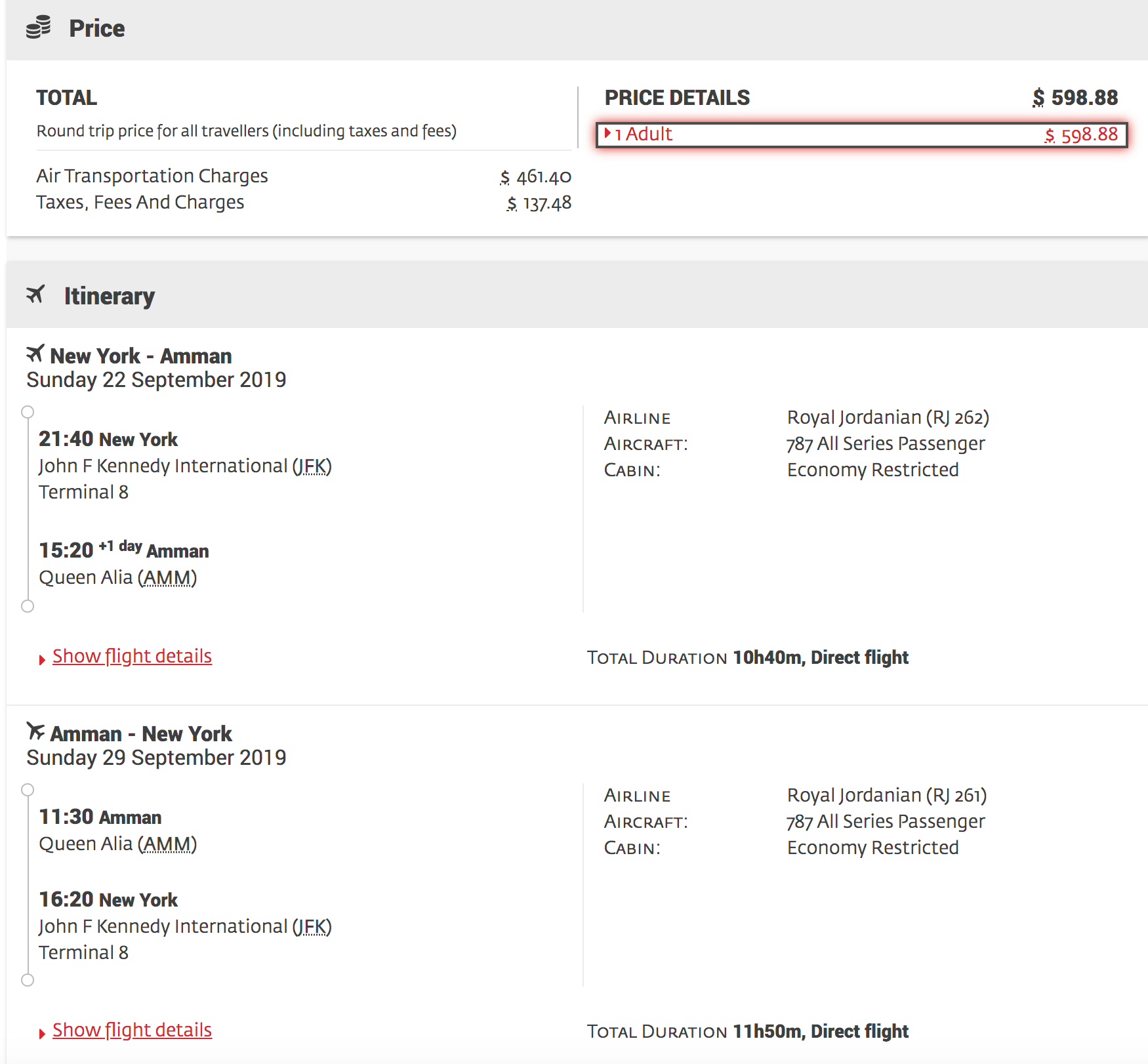1148x1064 pixels.
Task: Click the departing plane icon by New York - Amman
Action: pyautogui.click(x=35, y=354)
